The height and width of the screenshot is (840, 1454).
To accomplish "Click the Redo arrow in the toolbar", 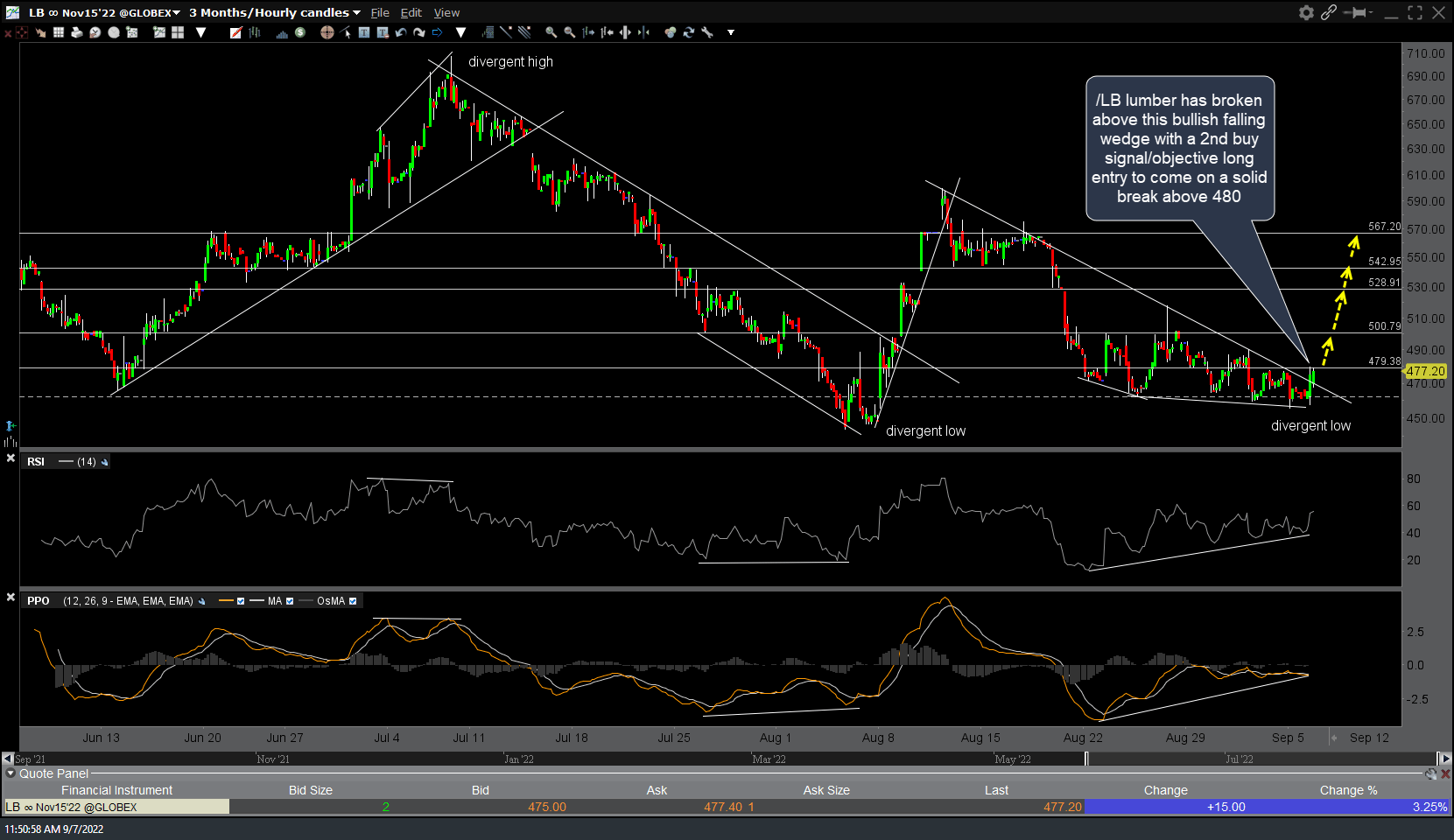I will pos(419,32).
